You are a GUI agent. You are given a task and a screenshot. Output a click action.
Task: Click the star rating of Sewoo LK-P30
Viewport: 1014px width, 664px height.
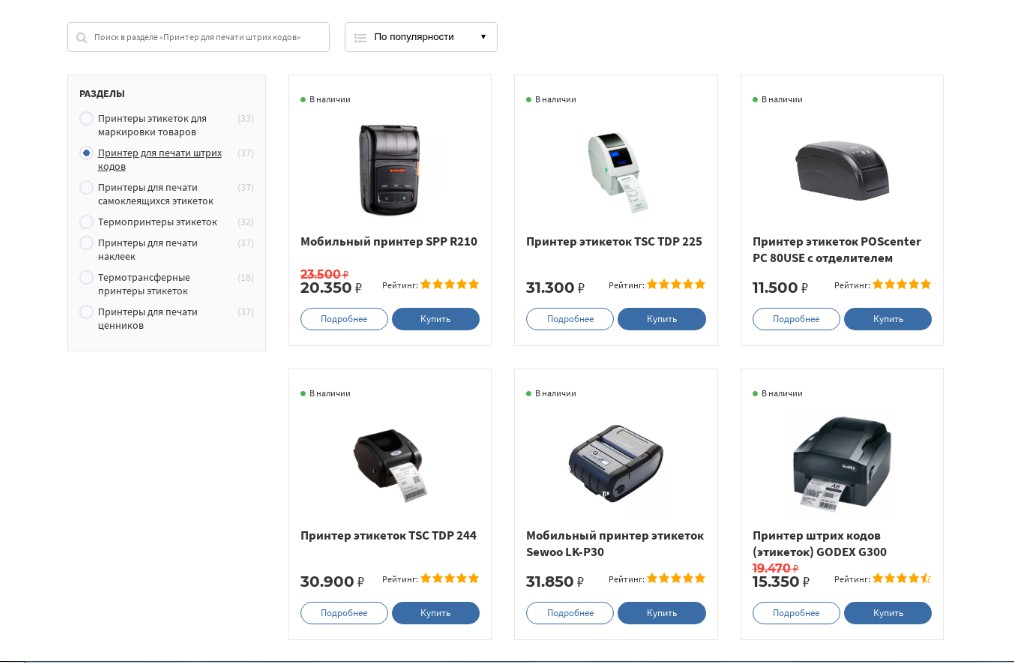coord(676,578)
